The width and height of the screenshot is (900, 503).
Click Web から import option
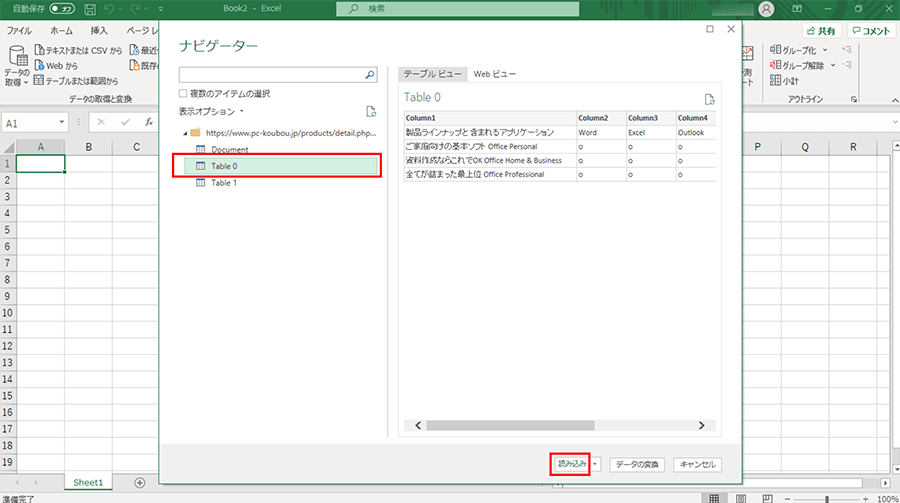[56, 65]
